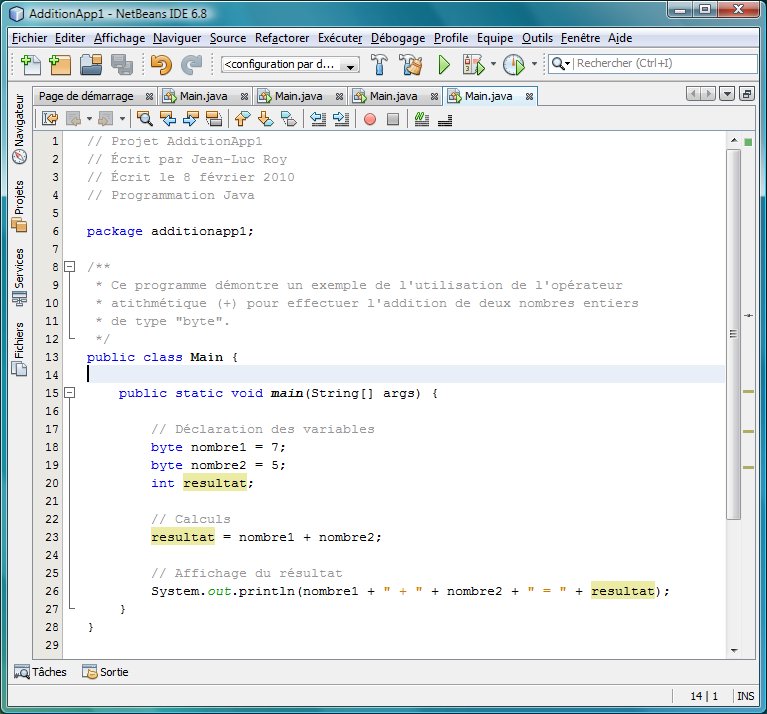The width and height of the screenshot is (767, 714).
Task: Click the Find Previous Occurrence icon
Action: (x=168, y=119)
